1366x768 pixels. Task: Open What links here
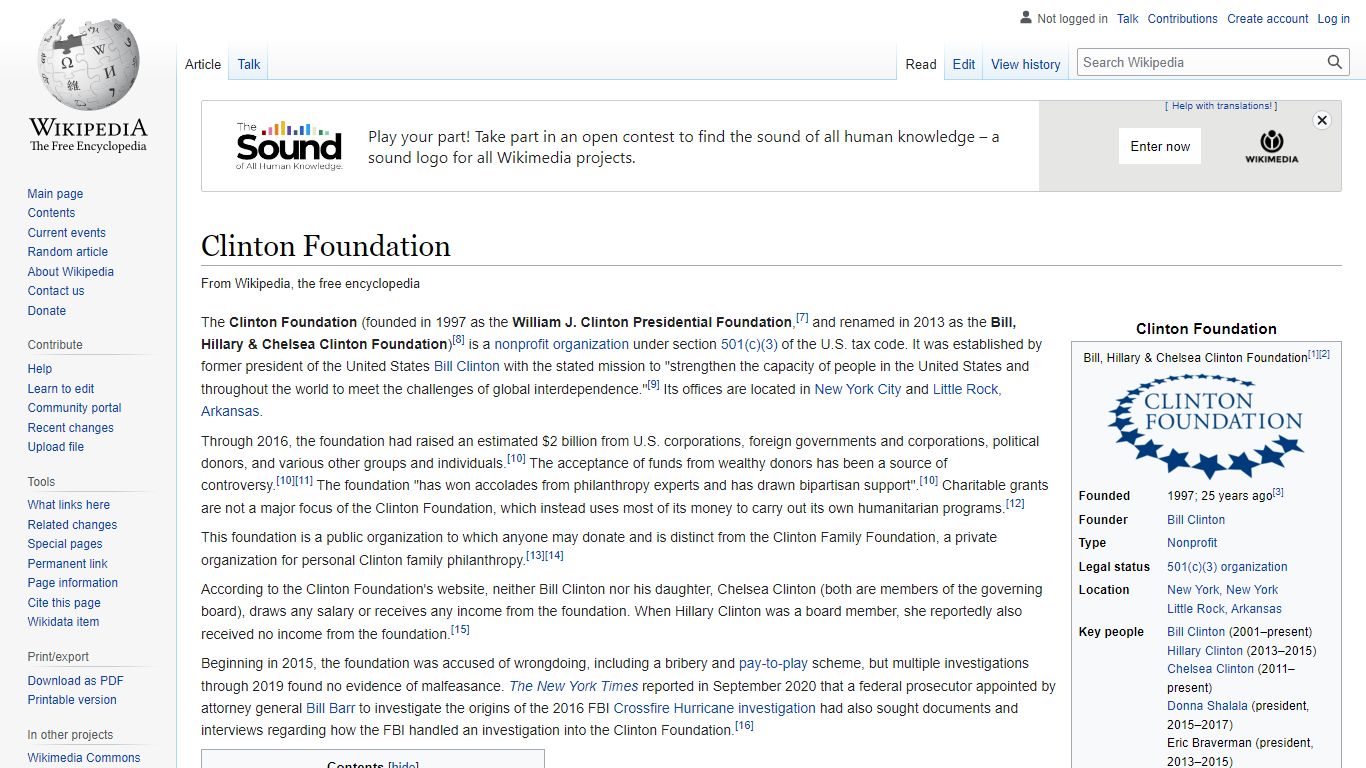pyautogui.click(x=69, y=505)
